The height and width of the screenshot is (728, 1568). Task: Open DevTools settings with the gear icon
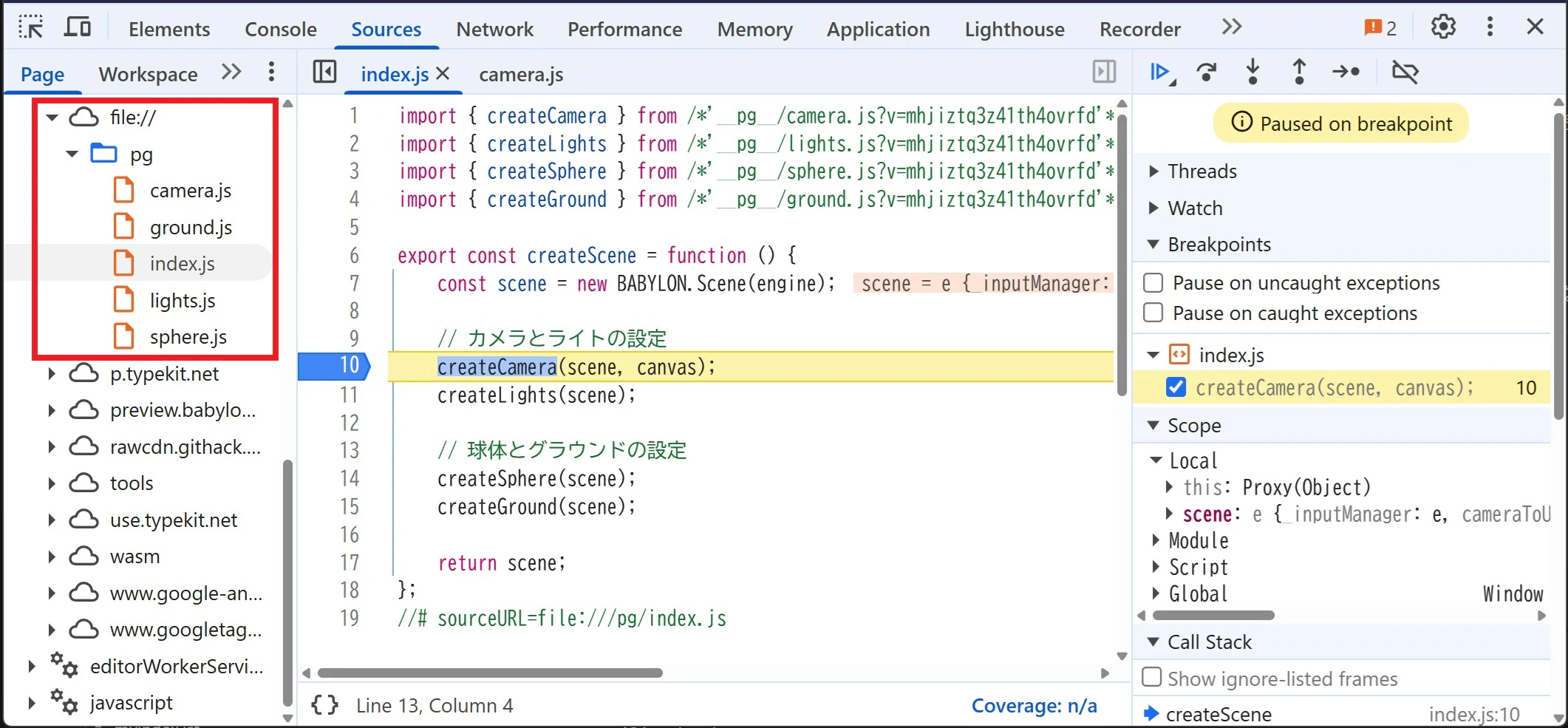1442,27
